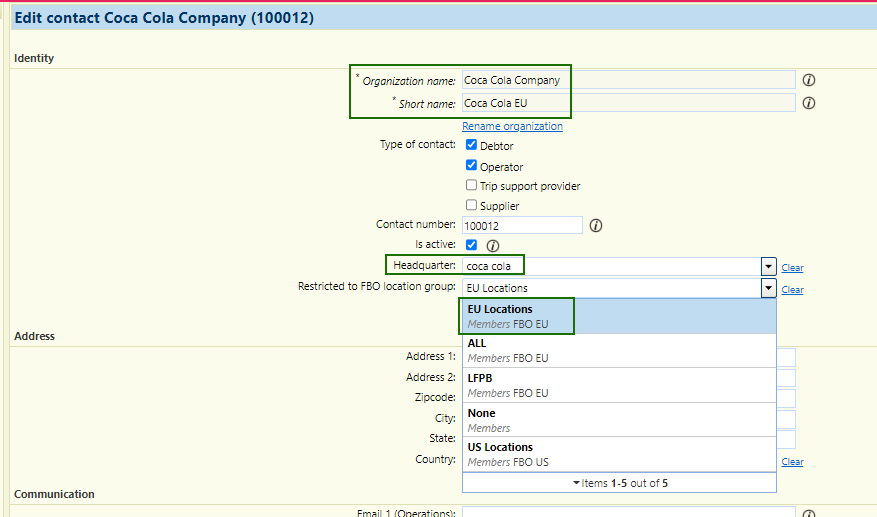This screenshot has height=517, width=877.
Task: Select EU Locations option in dropdown list
Action: click(x=619, y=316)
